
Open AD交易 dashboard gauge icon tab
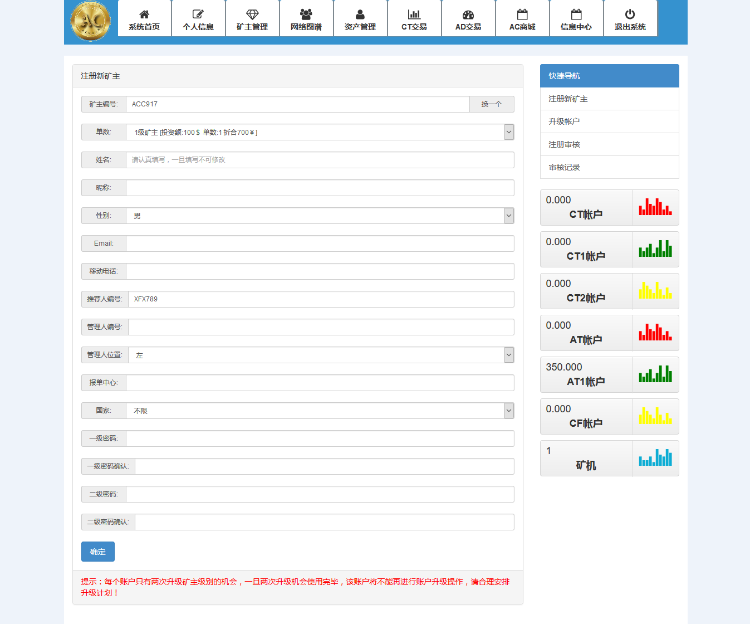point(468,19)
